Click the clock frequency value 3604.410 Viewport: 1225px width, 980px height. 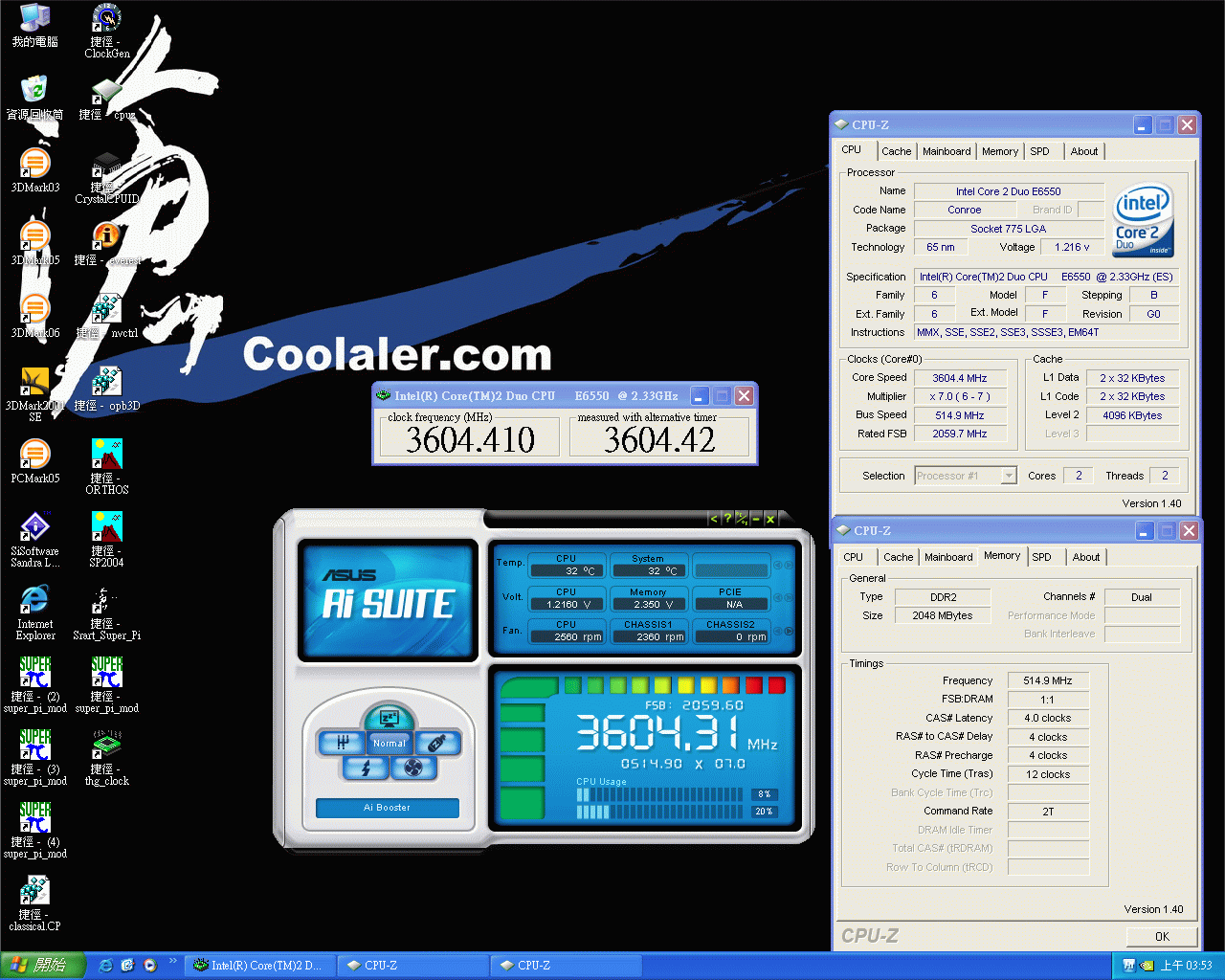click(x=470, y=440)
